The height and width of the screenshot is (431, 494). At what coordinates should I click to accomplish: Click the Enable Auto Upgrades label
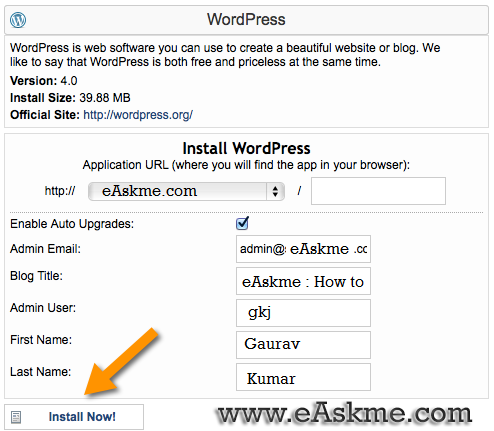point(72,224)
